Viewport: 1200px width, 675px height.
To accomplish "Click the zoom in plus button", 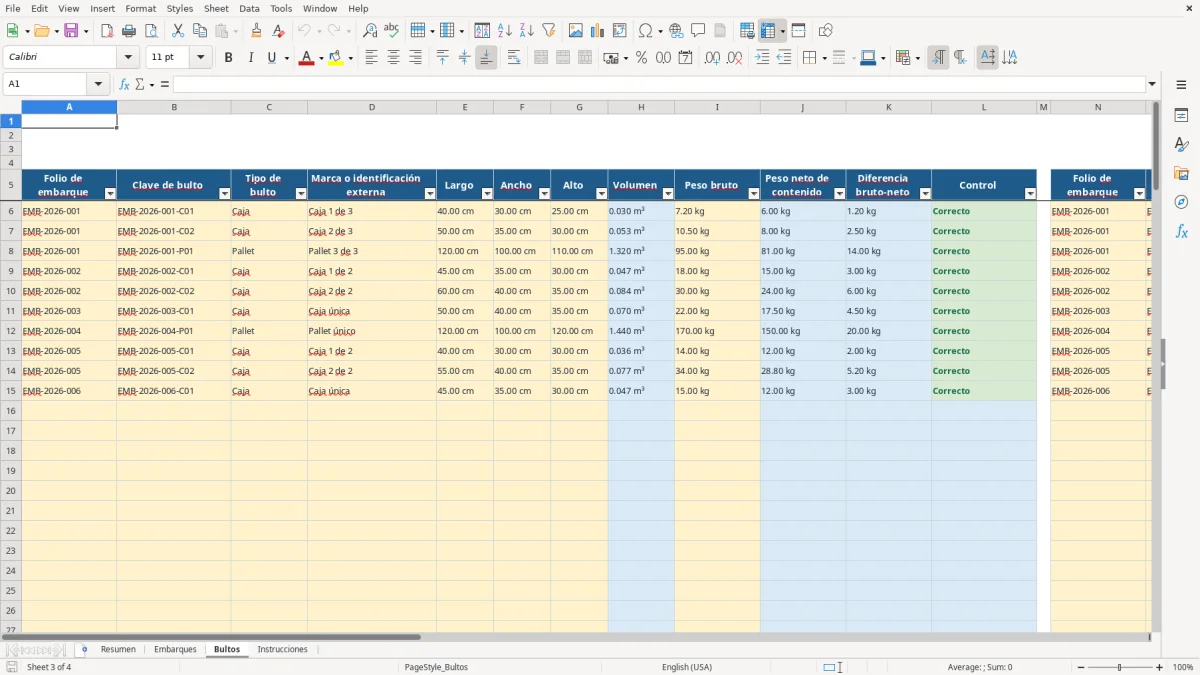I will pyautogui.click(x=1160, y=667).
